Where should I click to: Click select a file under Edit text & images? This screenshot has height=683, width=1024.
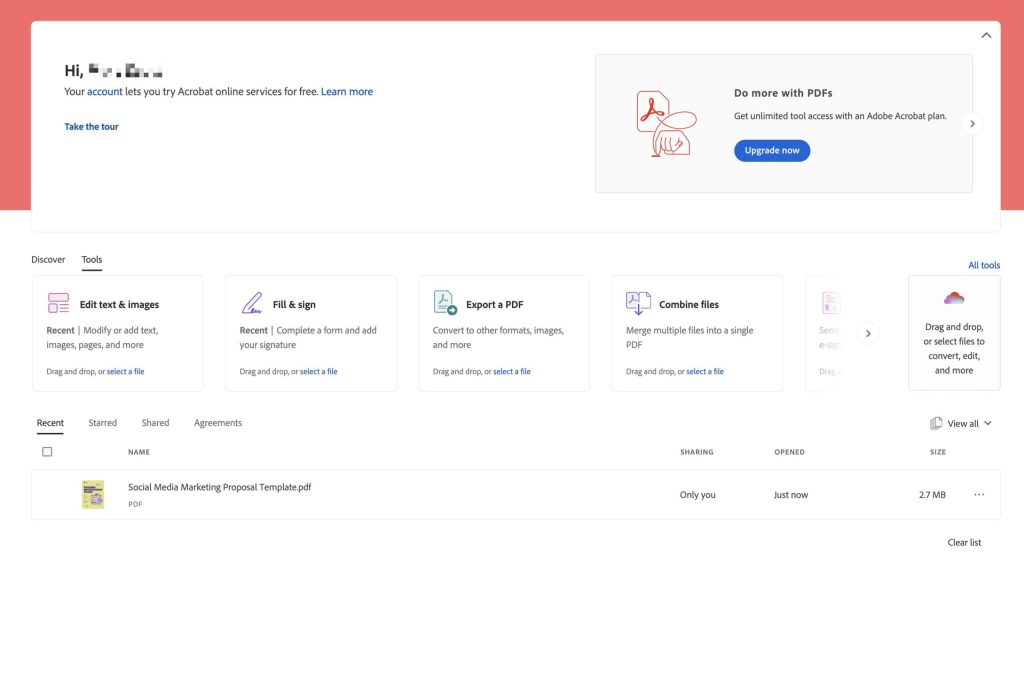(x=125, y=371)
